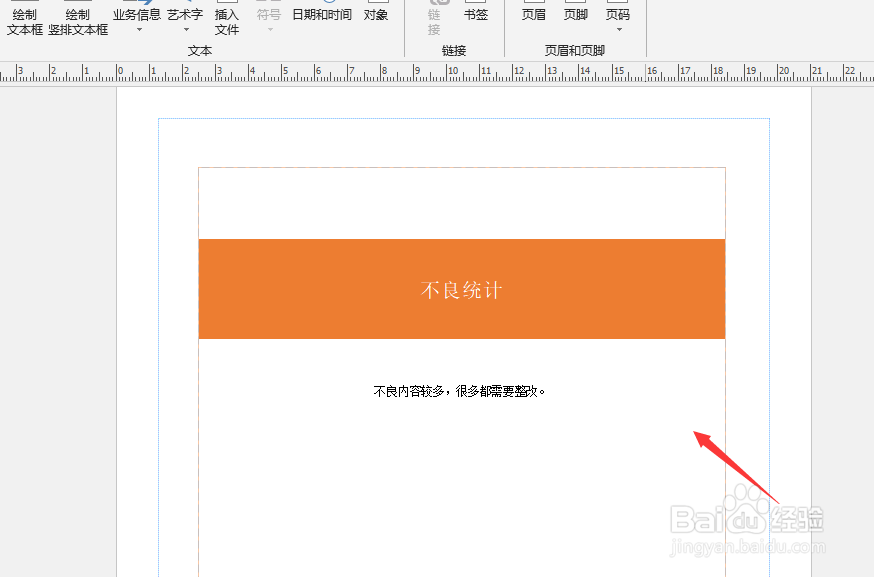Add a bookmark using the 书签 icon
874x577 pixels.
[476, 14]
